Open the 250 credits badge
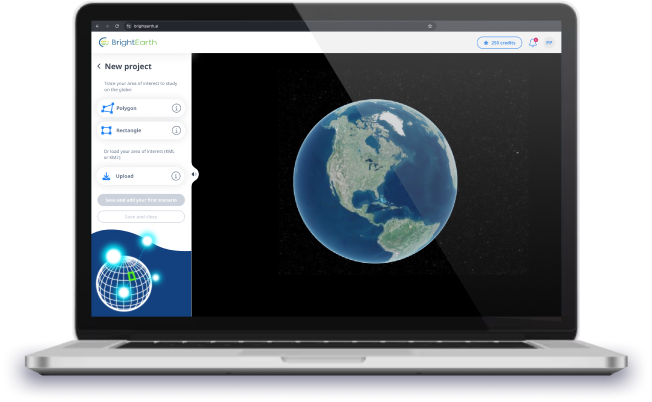Screen dimensions: 652x402 [x=499, y=43]
